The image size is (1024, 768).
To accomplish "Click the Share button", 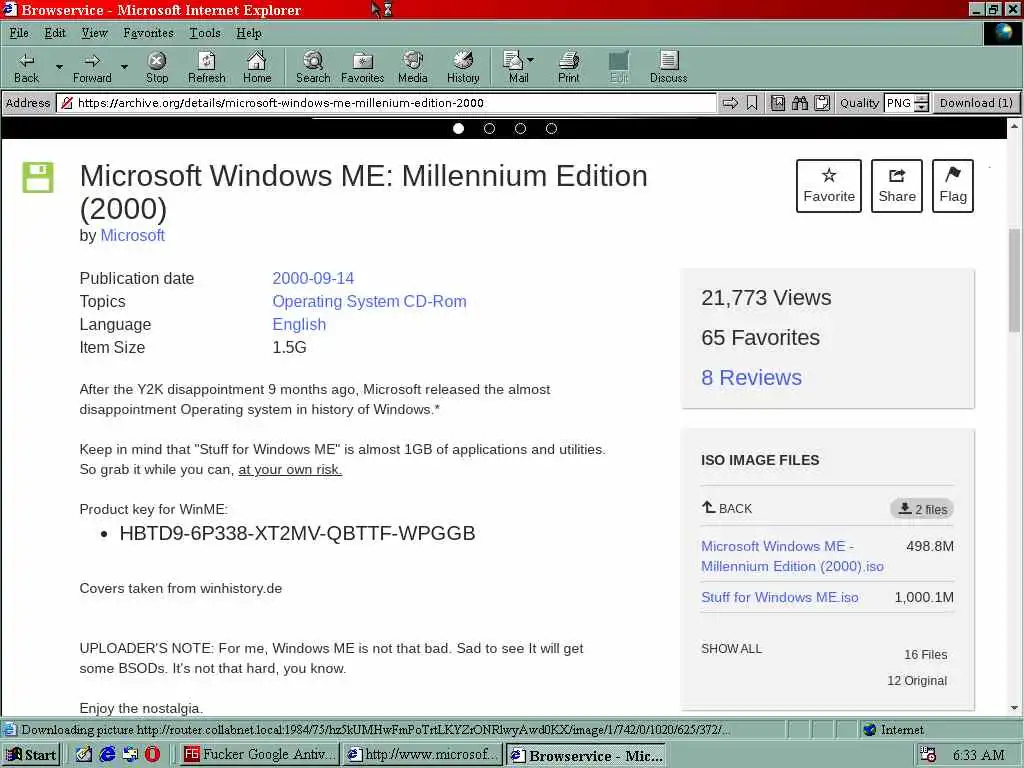I will point(897,185).
